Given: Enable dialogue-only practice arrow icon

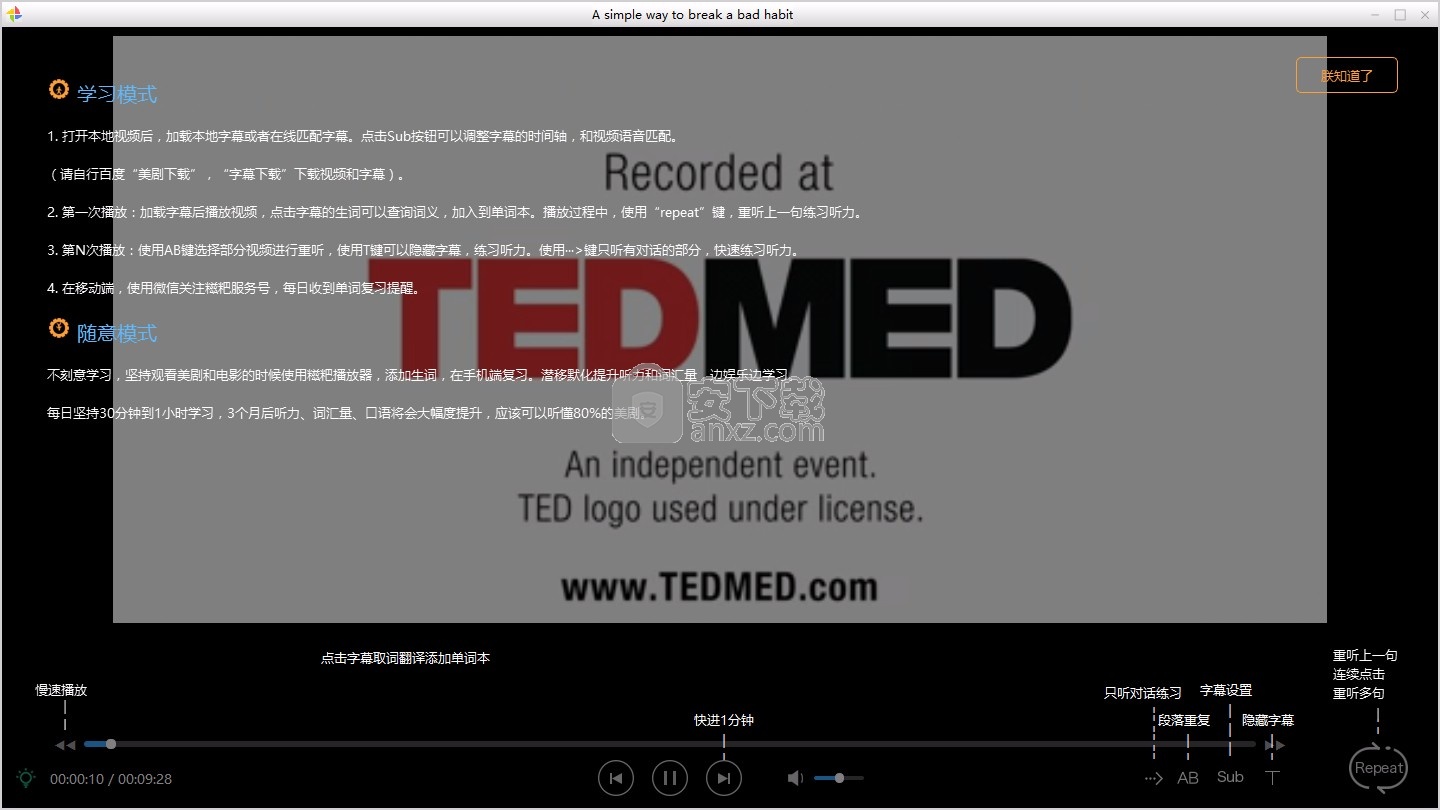Looking at the screenshot, I should click(1153, 778).
